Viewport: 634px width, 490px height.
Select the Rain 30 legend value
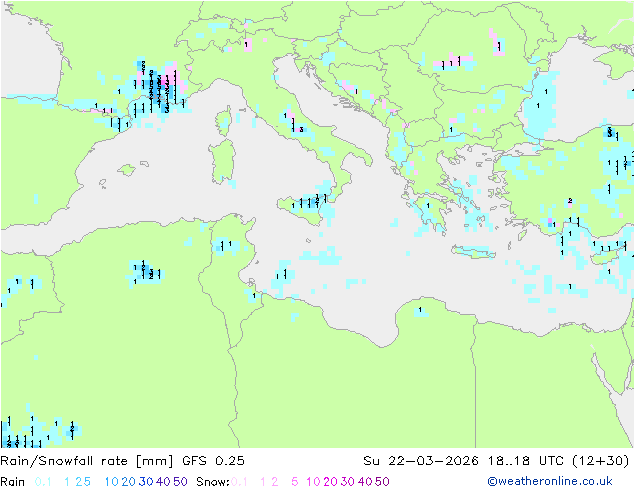146,482
